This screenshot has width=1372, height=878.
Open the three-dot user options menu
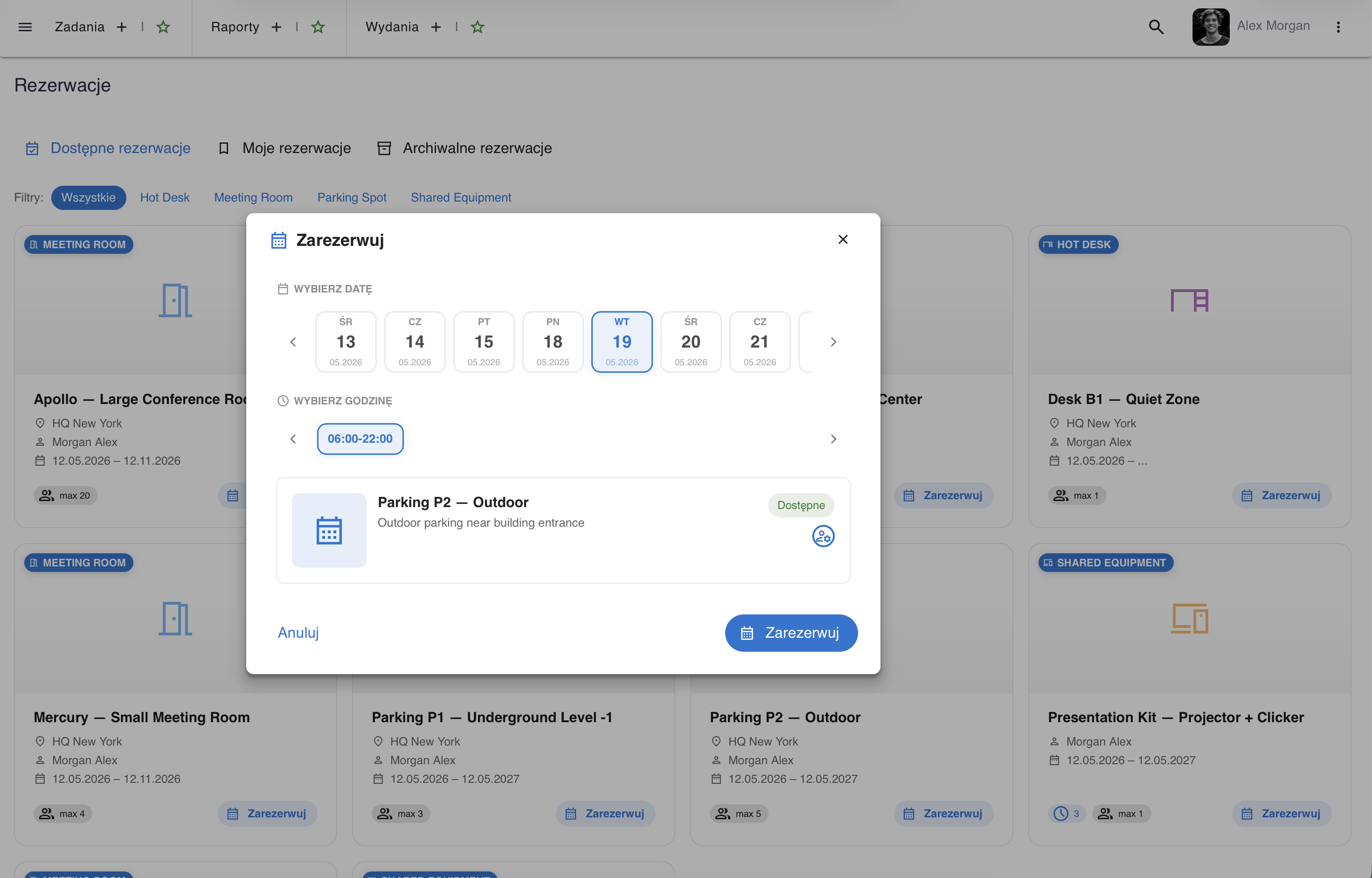click(1338, 27)
